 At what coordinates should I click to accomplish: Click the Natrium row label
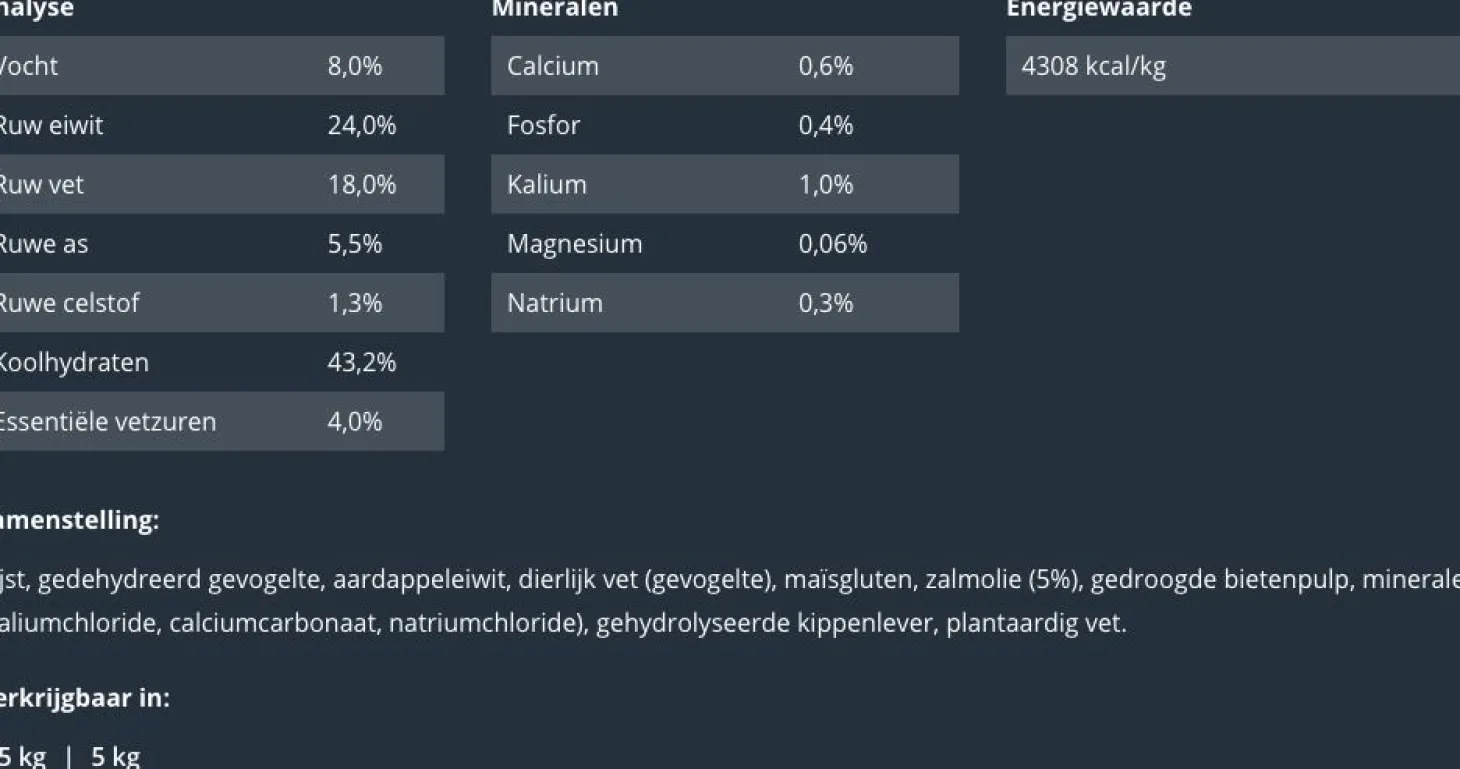pos(554,303)
